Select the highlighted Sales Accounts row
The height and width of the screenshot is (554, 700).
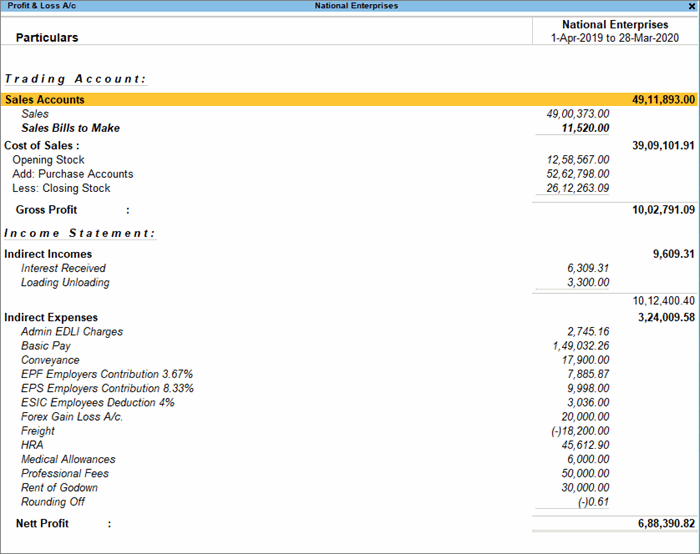(x=45, y=100)
